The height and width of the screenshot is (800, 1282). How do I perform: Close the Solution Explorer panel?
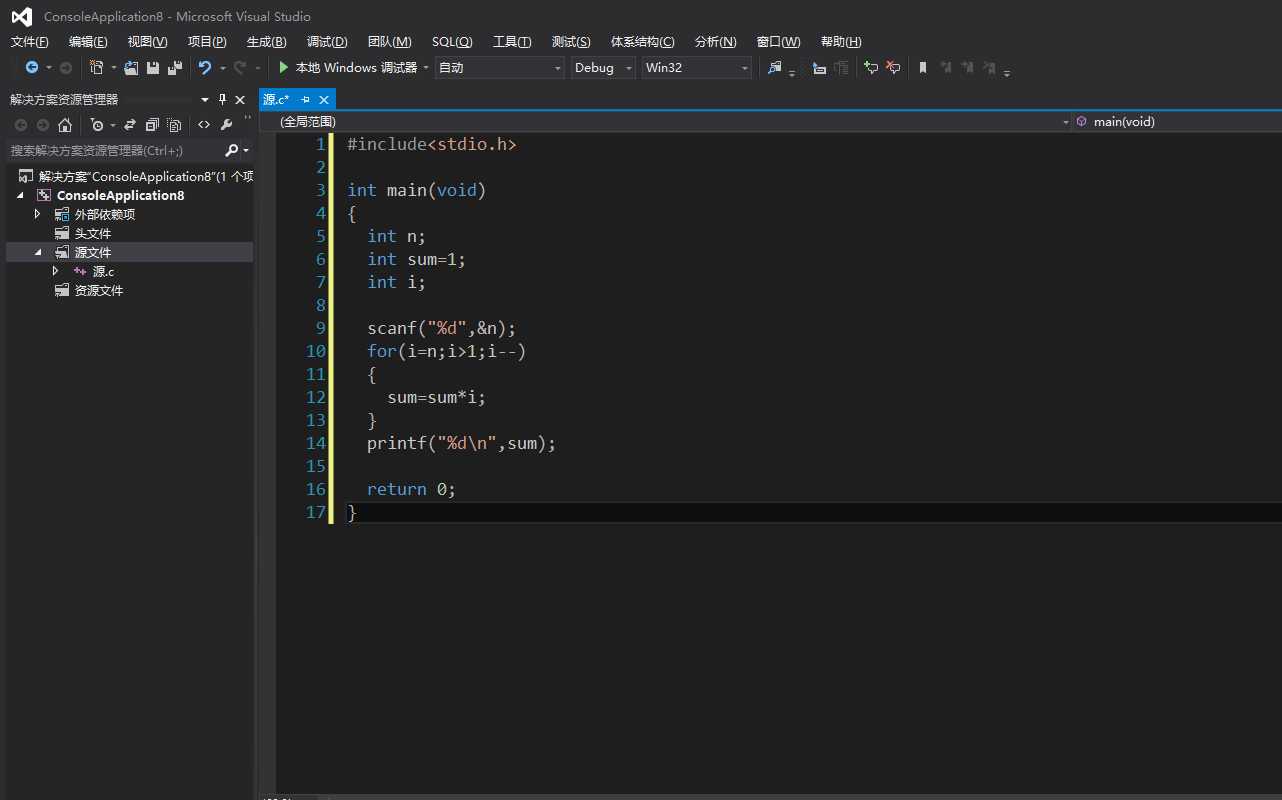tap(240, 99)
